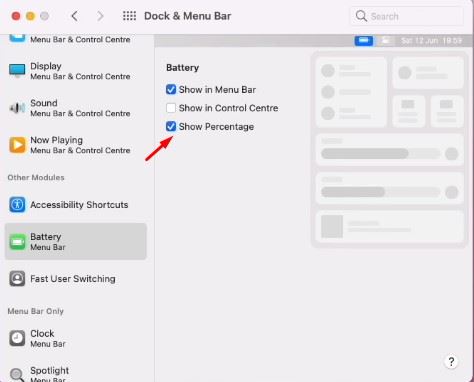Click the Battery heading in right pane
The width and height of the screenshot is (474, 382).
pos(182,68)
